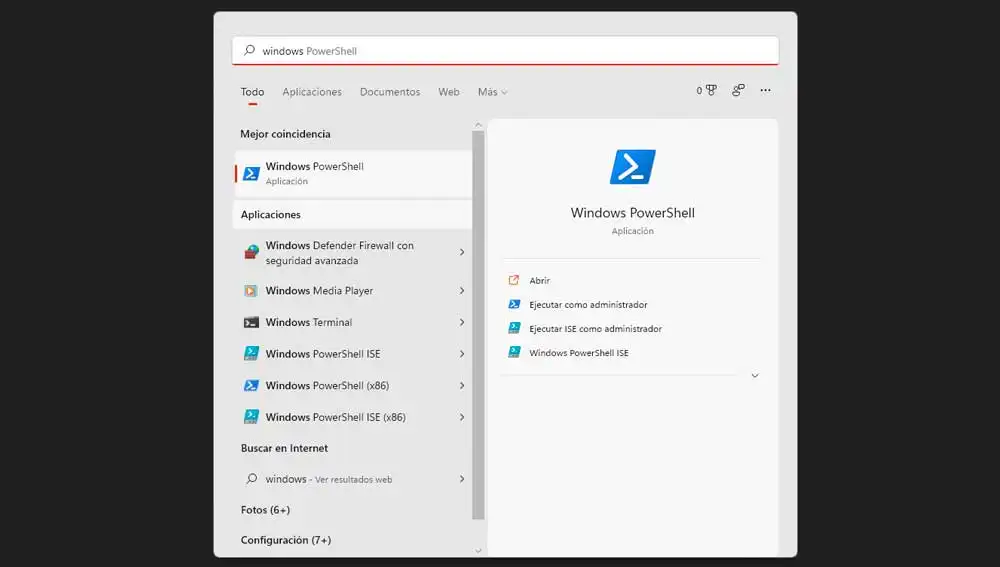
Task: Choose Abrir to open PowerShell
Action: (x=540, y=281)
